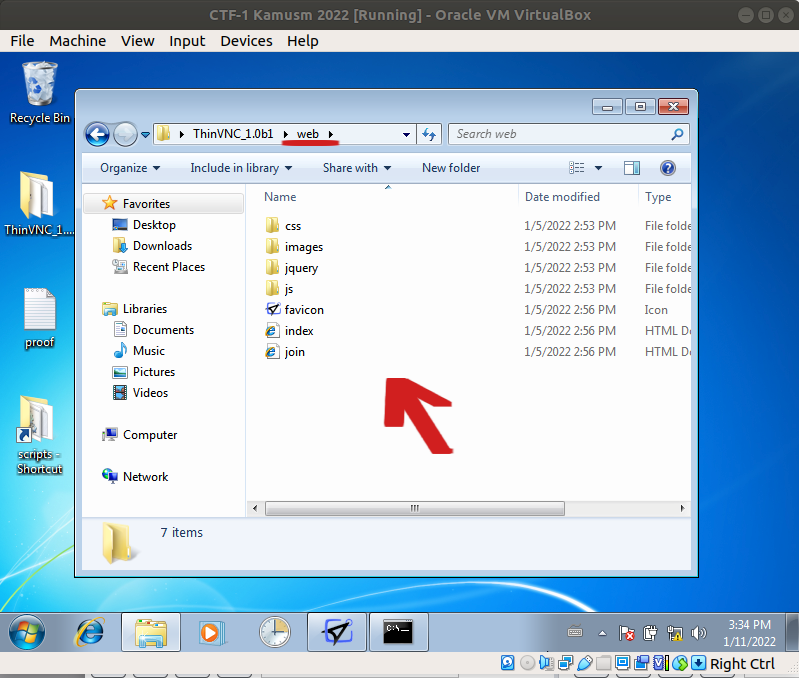Click the New folder button
Image resolution: width=799 pixels, height=678 pixels.
click(x=451, y=168)
